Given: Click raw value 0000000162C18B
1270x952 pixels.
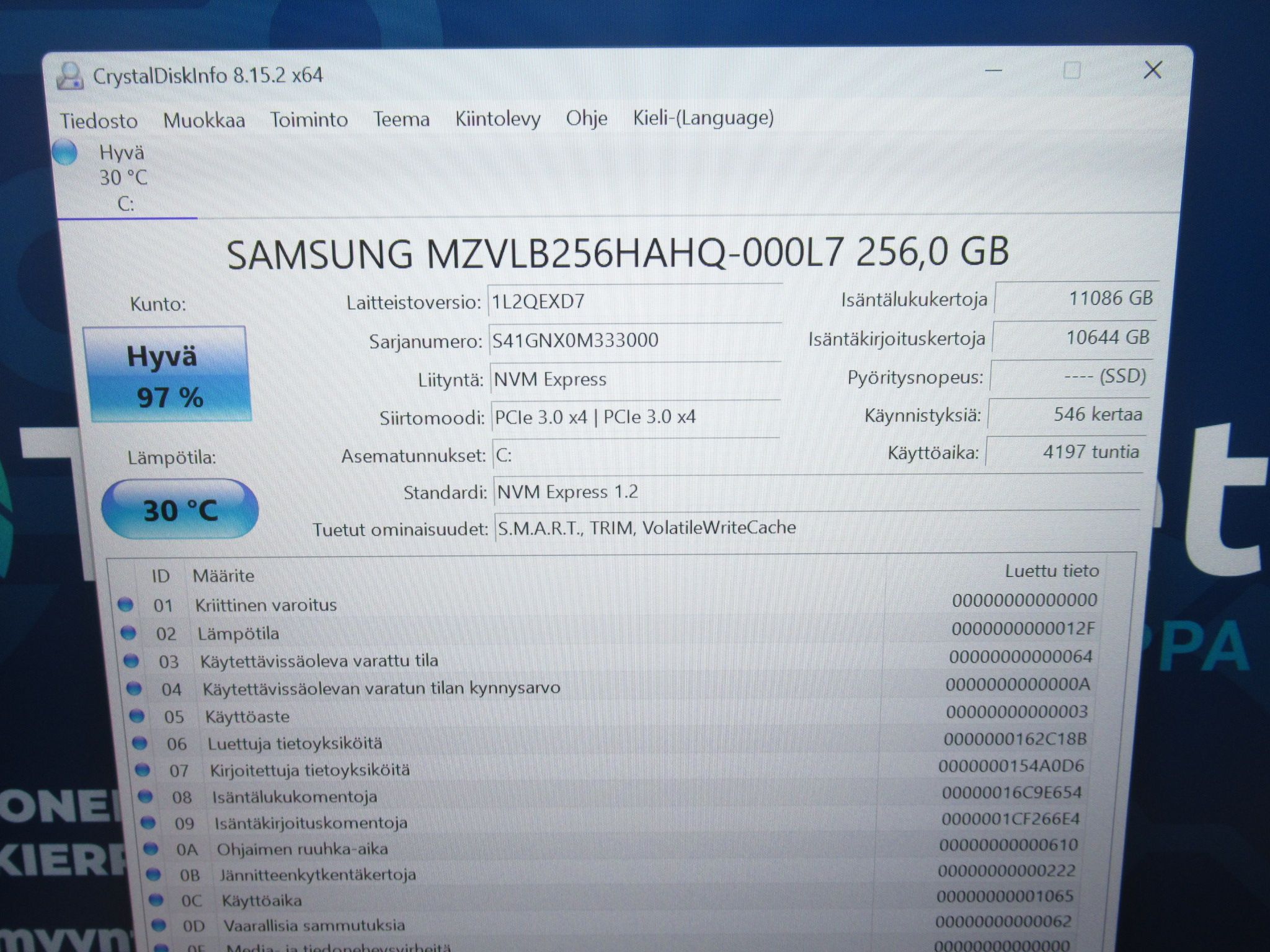Looking at the screenshot, I should point(1015,739).
